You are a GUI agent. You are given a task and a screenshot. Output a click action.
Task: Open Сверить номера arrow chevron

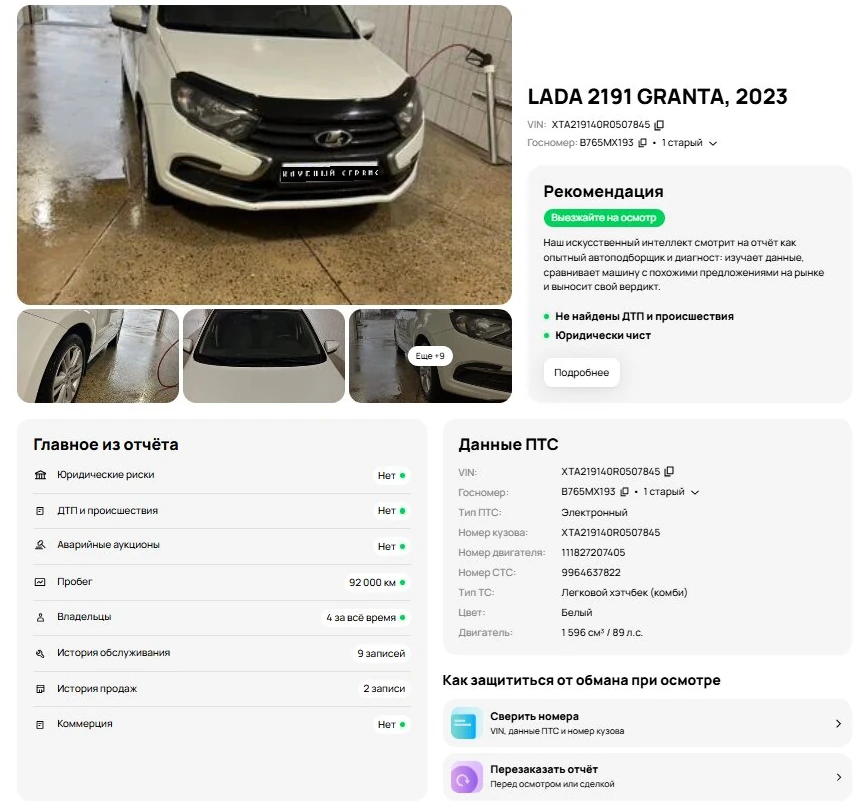click(x=838, y=723)
